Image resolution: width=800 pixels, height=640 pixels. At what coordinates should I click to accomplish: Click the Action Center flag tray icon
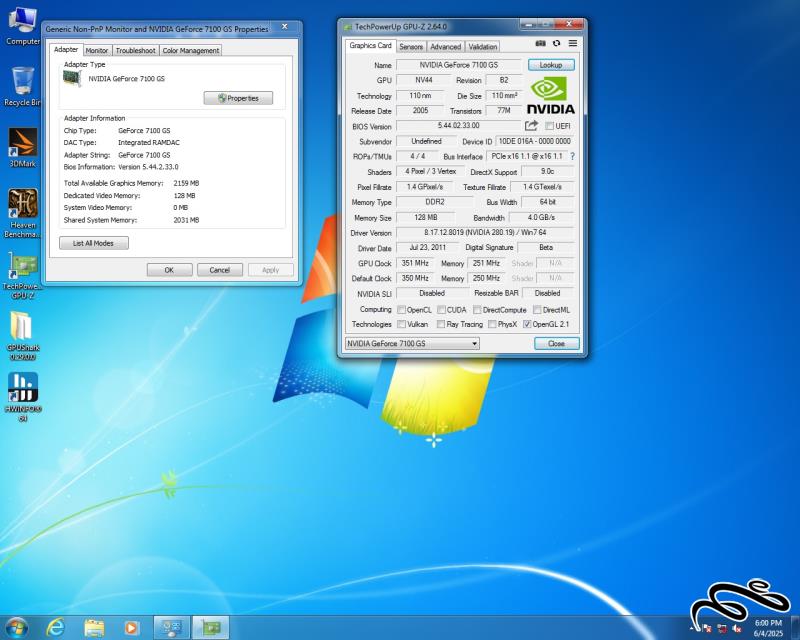pyautogui.click(x=707, y=629)
